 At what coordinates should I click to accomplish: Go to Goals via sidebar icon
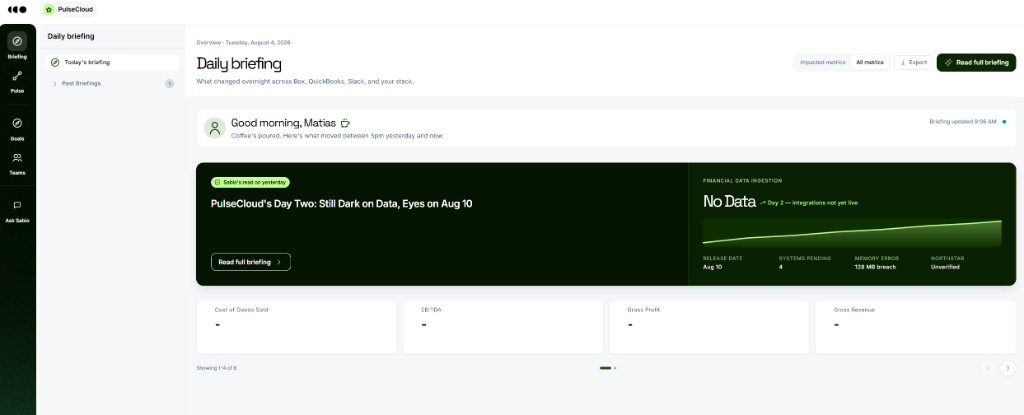pos(18,124)
